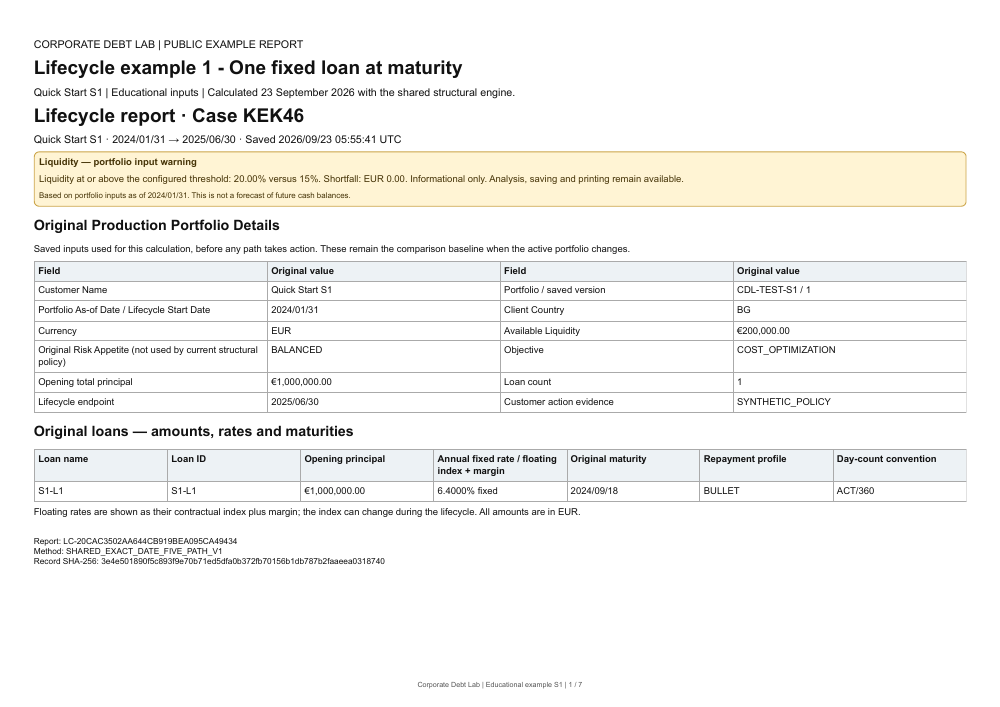Click the 'CORPORATE DEBT LAB | PUBLIC EXAMPLE REPORT' header line
Viewport: 1000px width, 707px height.
(x=168, y=45)
